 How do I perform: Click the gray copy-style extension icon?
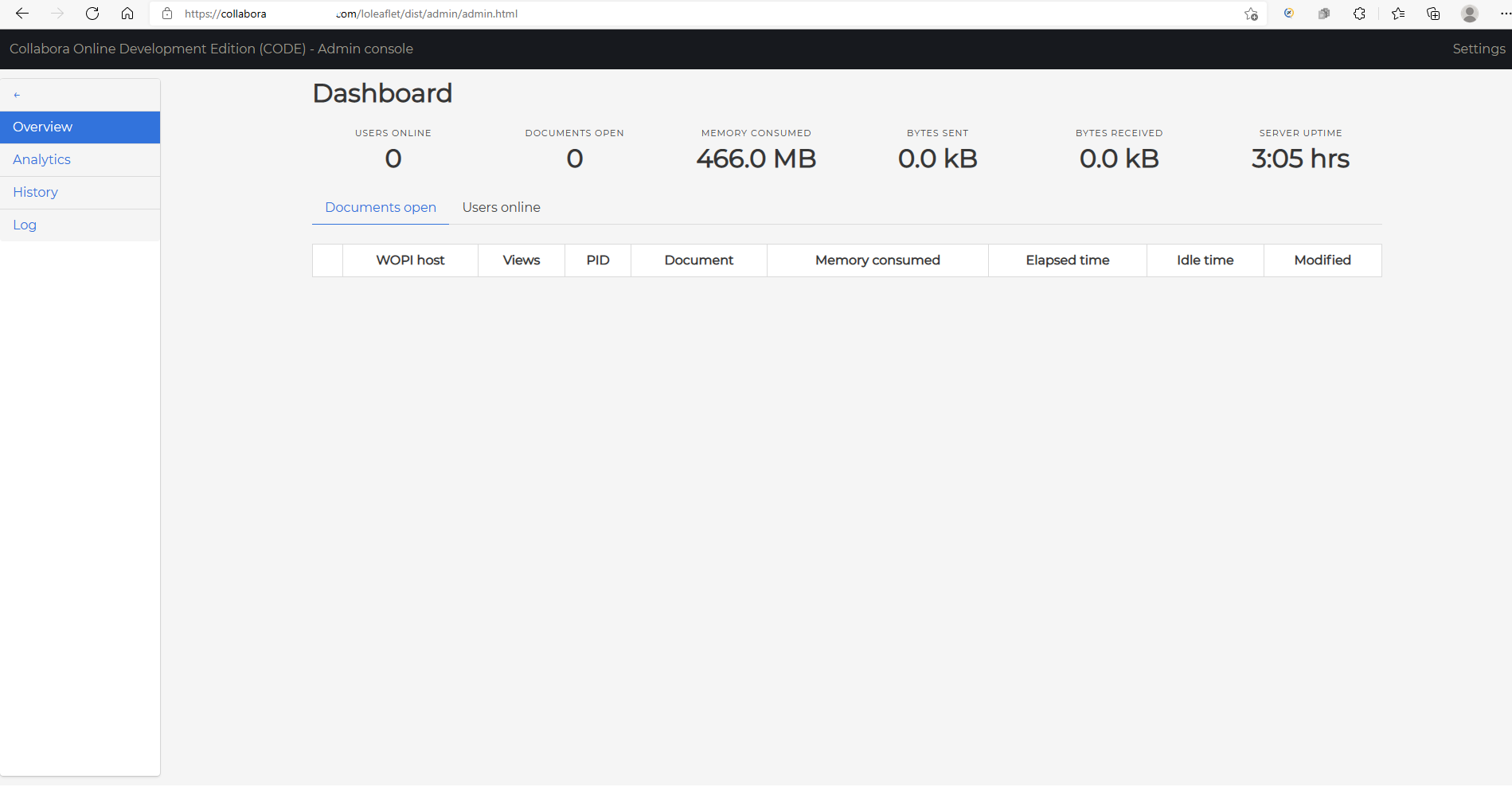click(x=1324, y=14)
